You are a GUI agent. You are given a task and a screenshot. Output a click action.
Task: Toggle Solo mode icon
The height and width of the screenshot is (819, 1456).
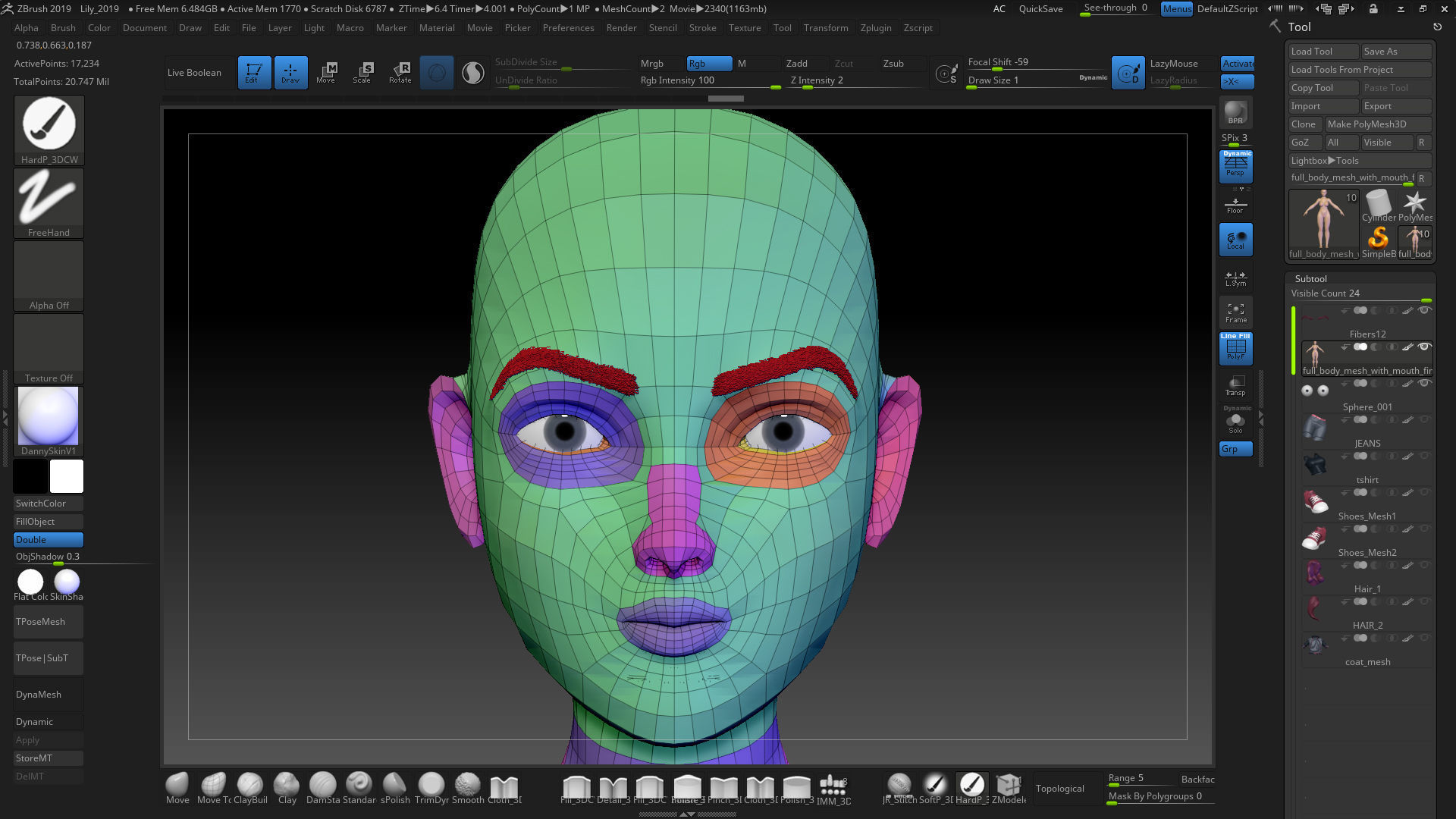pos(1235,421)
